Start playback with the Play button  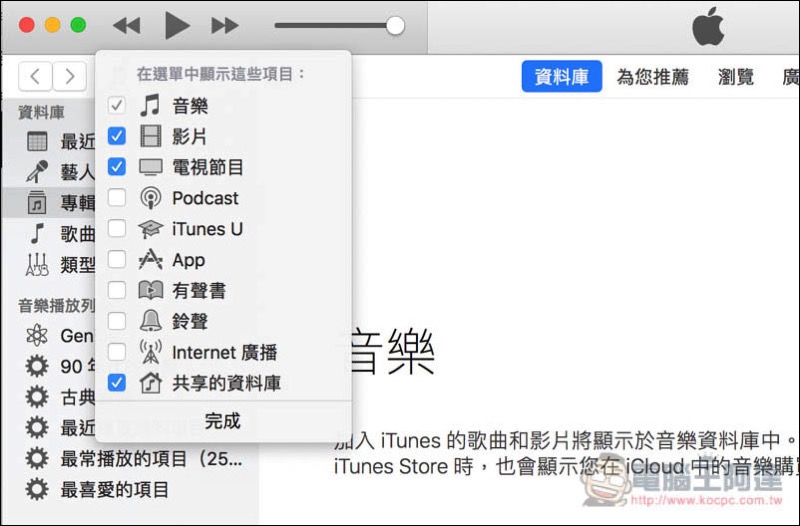[177, 25]
